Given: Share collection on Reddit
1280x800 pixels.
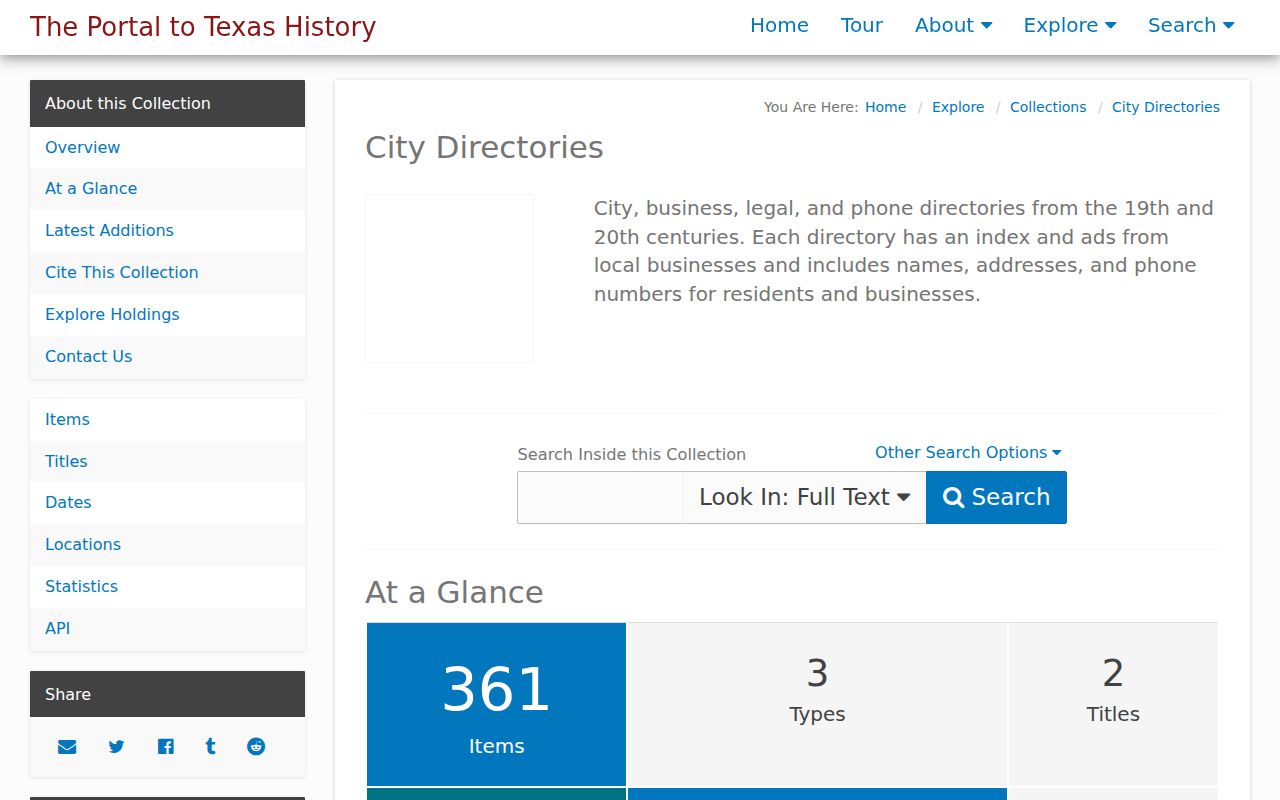Looking at the screenshot, I should (x=256, y=746).
